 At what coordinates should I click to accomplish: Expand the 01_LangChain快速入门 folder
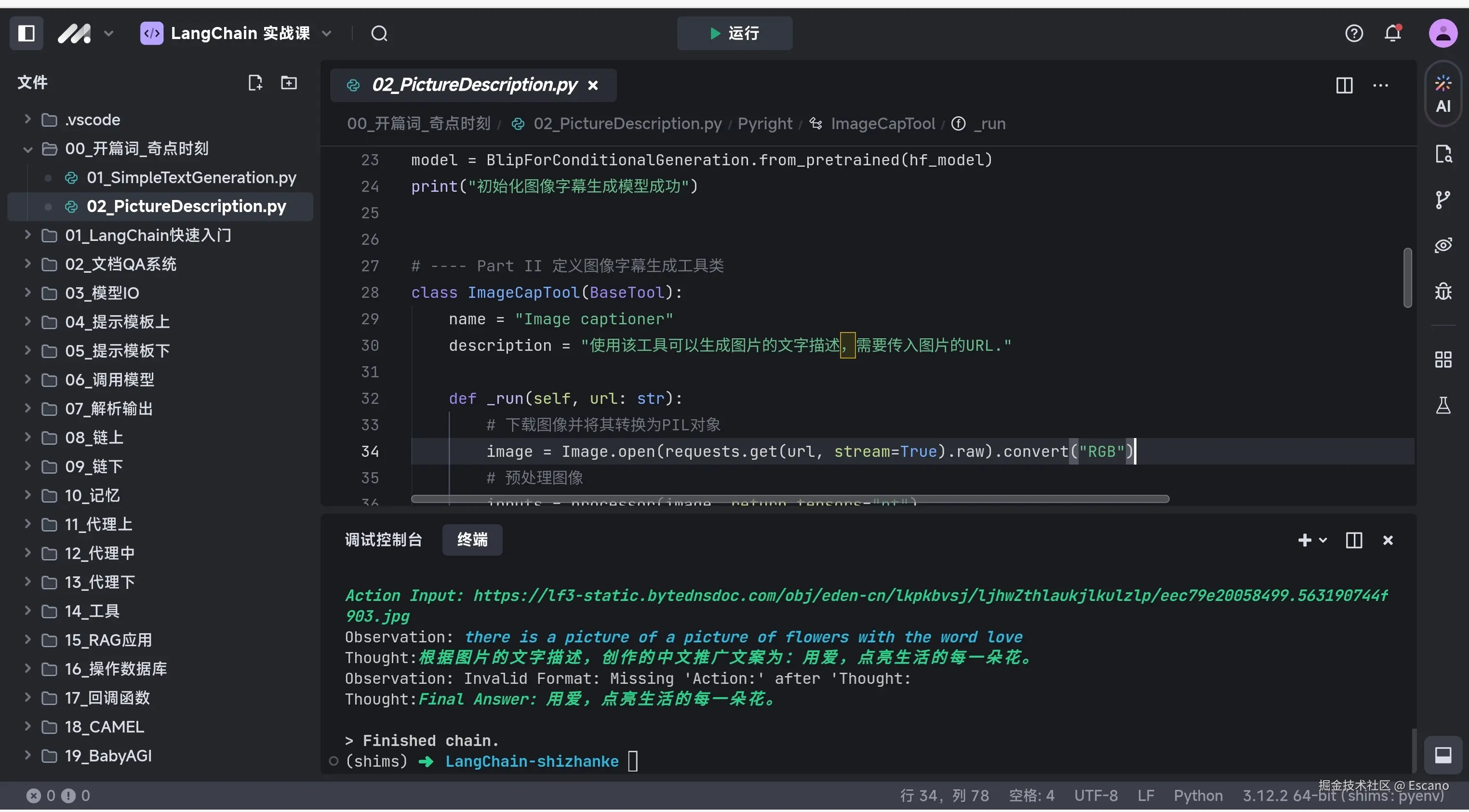point(27,235)
